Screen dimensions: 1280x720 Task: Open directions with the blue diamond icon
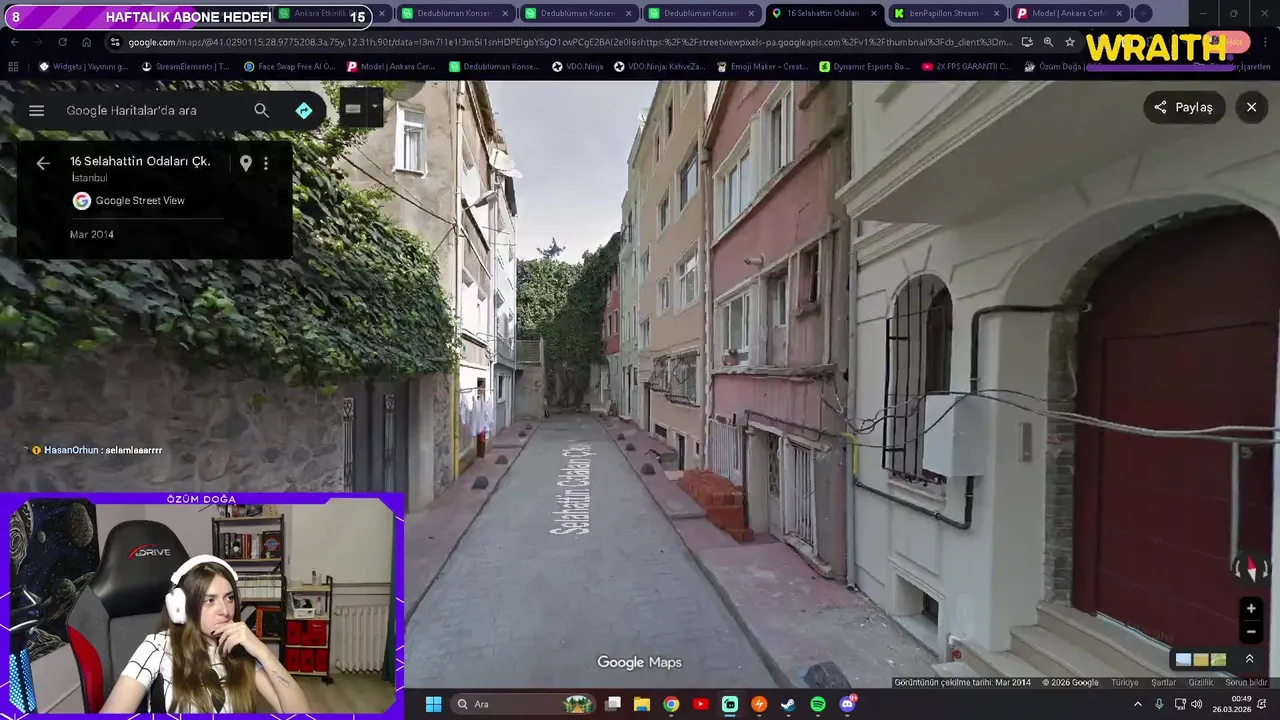click(x=304, y=110)
